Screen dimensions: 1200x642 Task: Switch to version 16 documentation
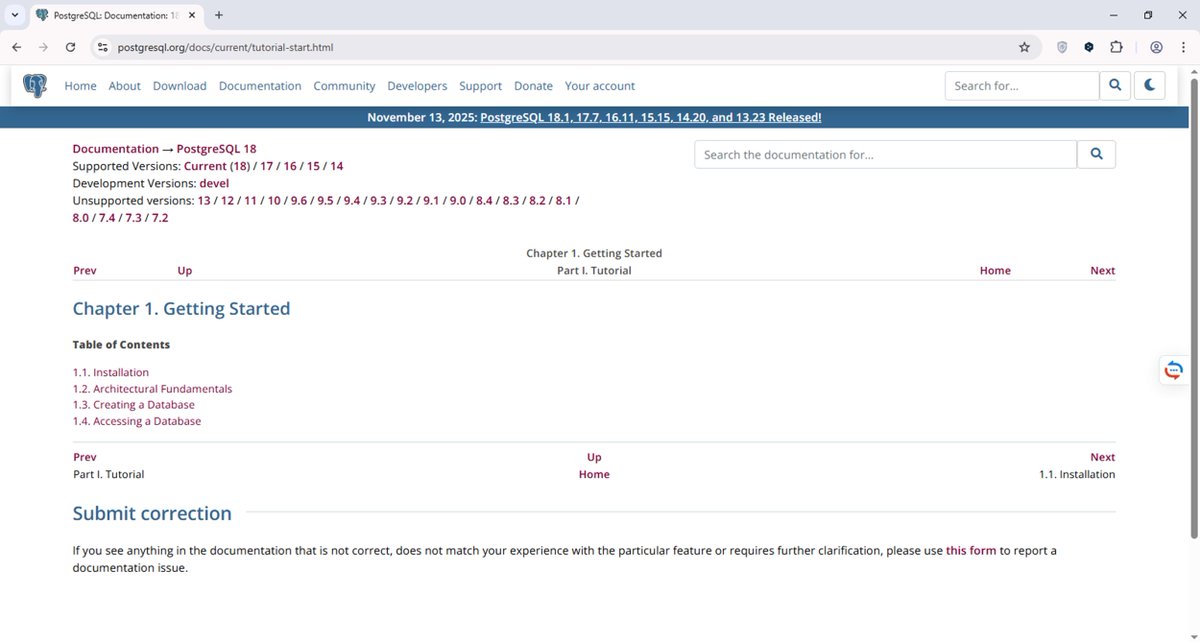tap(290, 166)
